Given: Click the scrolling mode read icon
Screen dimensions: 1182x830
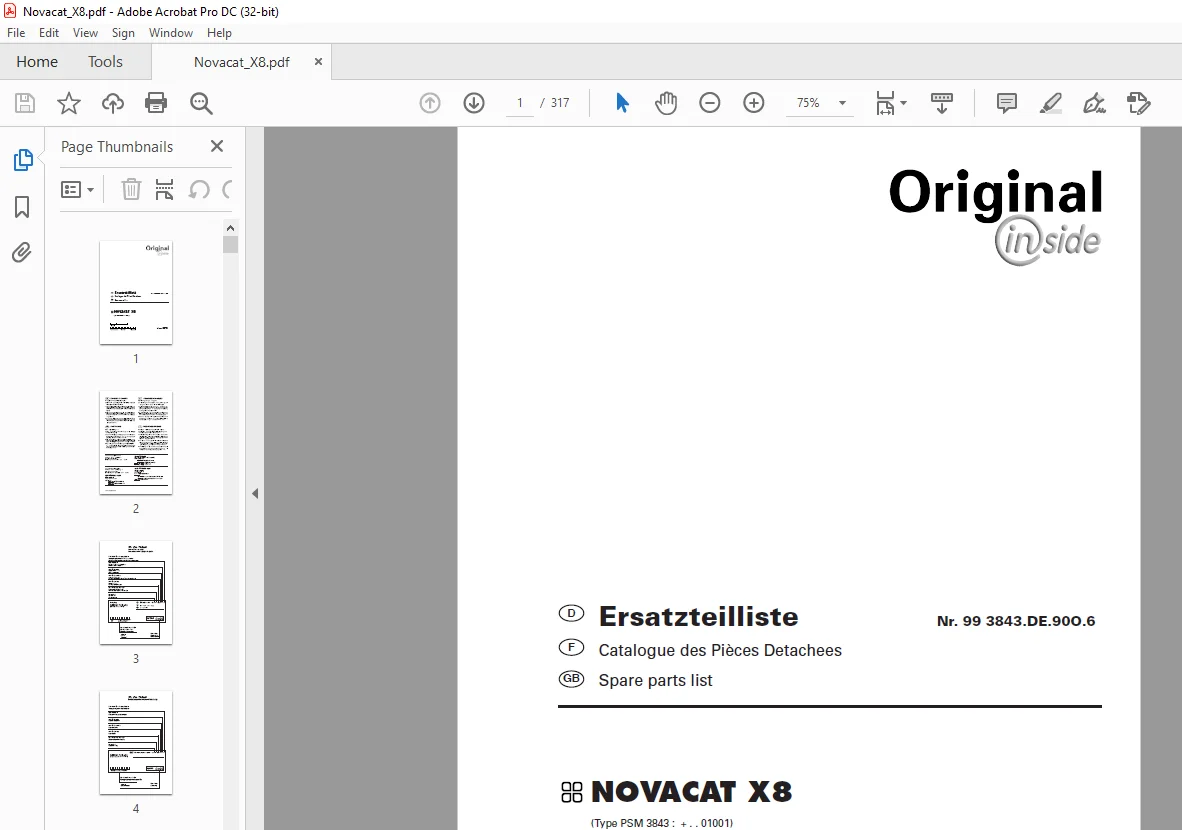Looking at the screenshot, I should point(942,103).
